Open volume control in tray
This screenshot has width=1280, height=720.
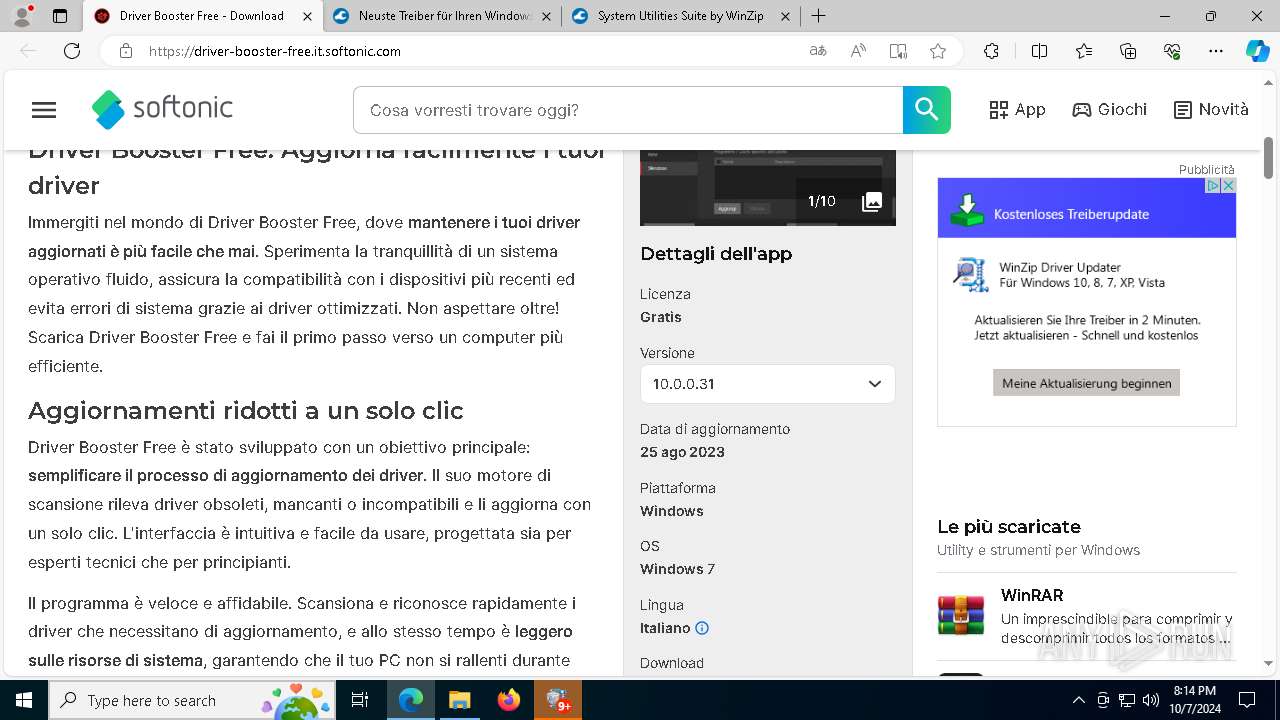pyautogui.click(x=1151, y=700)
